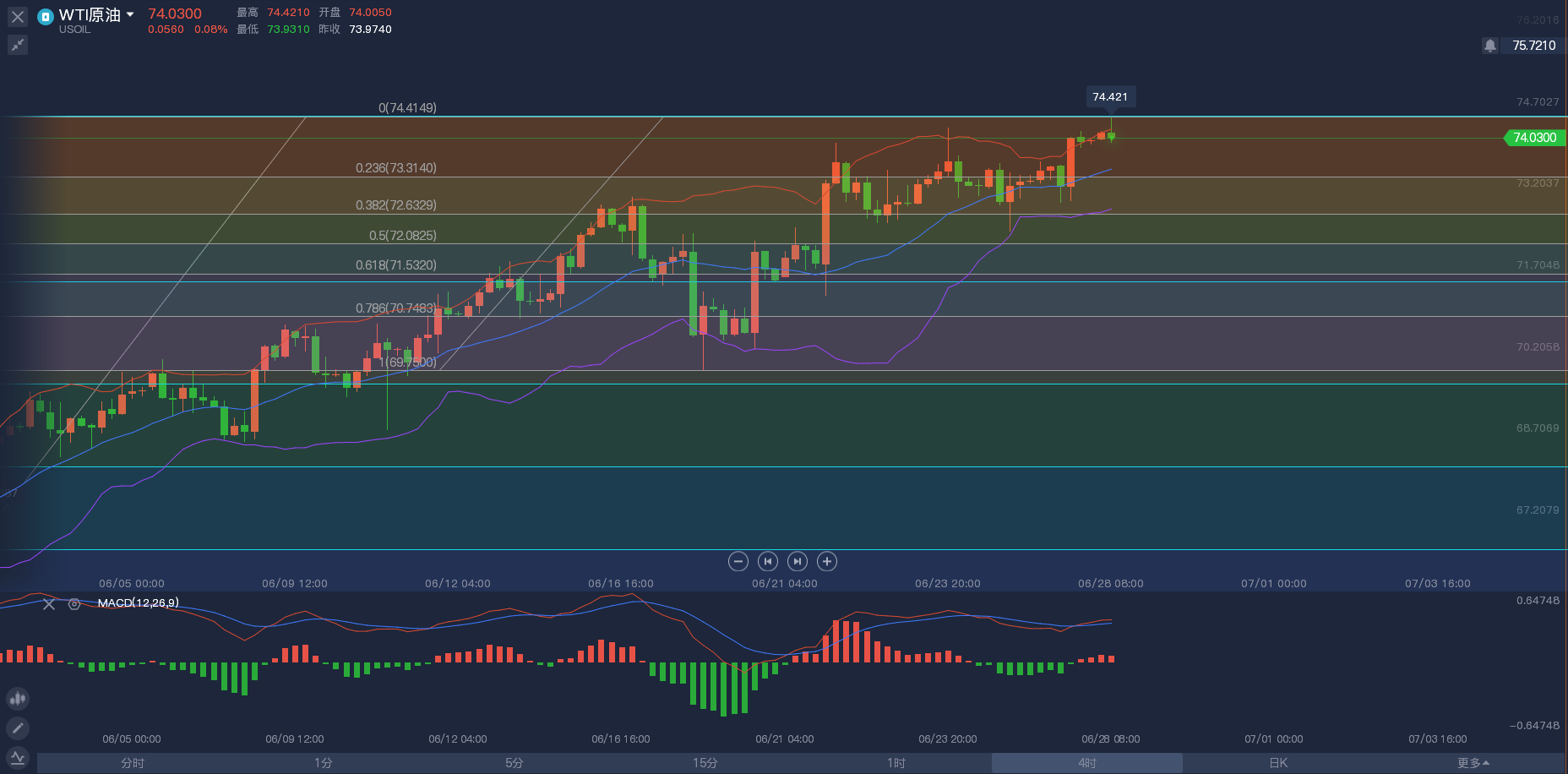1568x774 pixels.
Task: Select the 4时 timeframe tab
Action: pos(1087,763)
